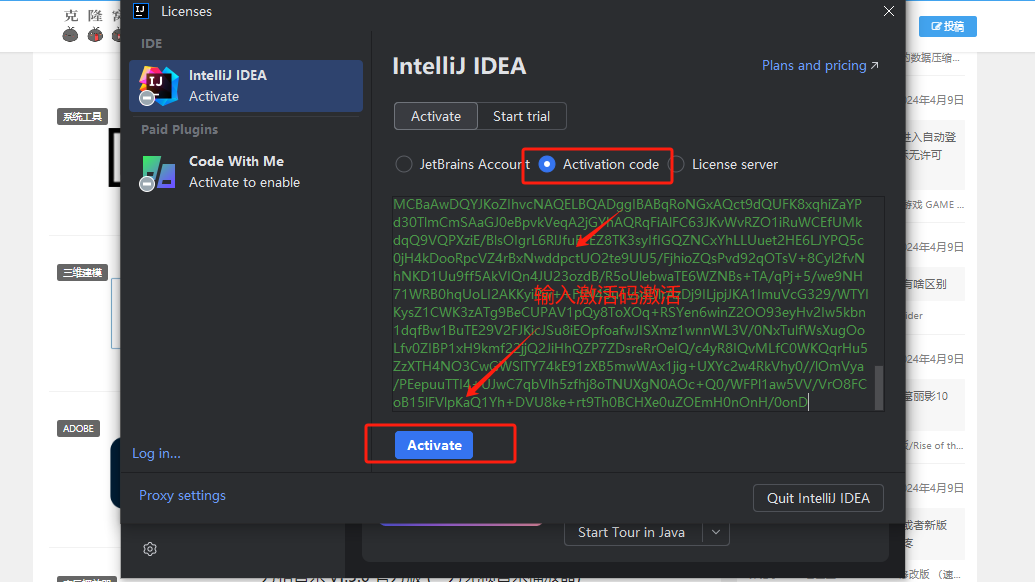Switch to the Activate tab

(x=436, y=116)
